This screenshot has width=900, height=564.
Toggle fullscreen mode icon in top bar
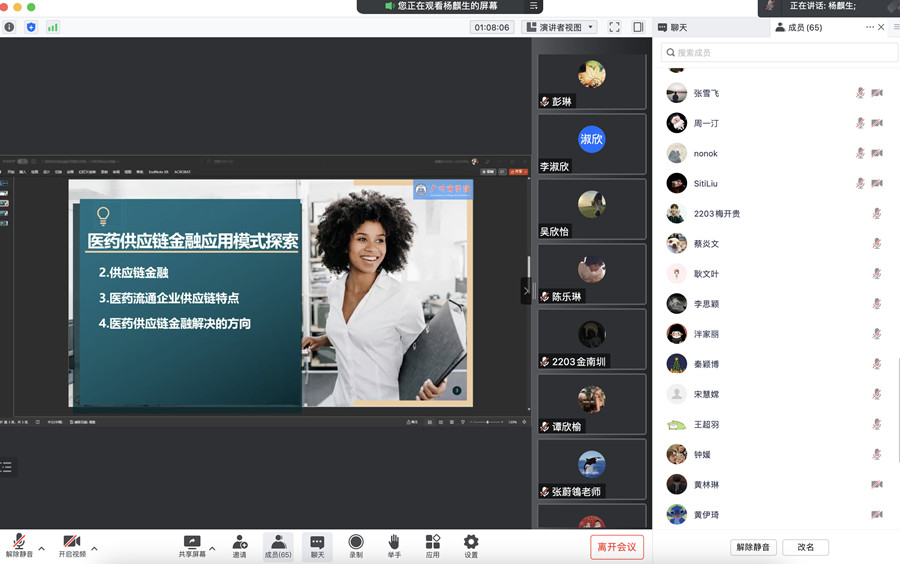click(614, 27)
